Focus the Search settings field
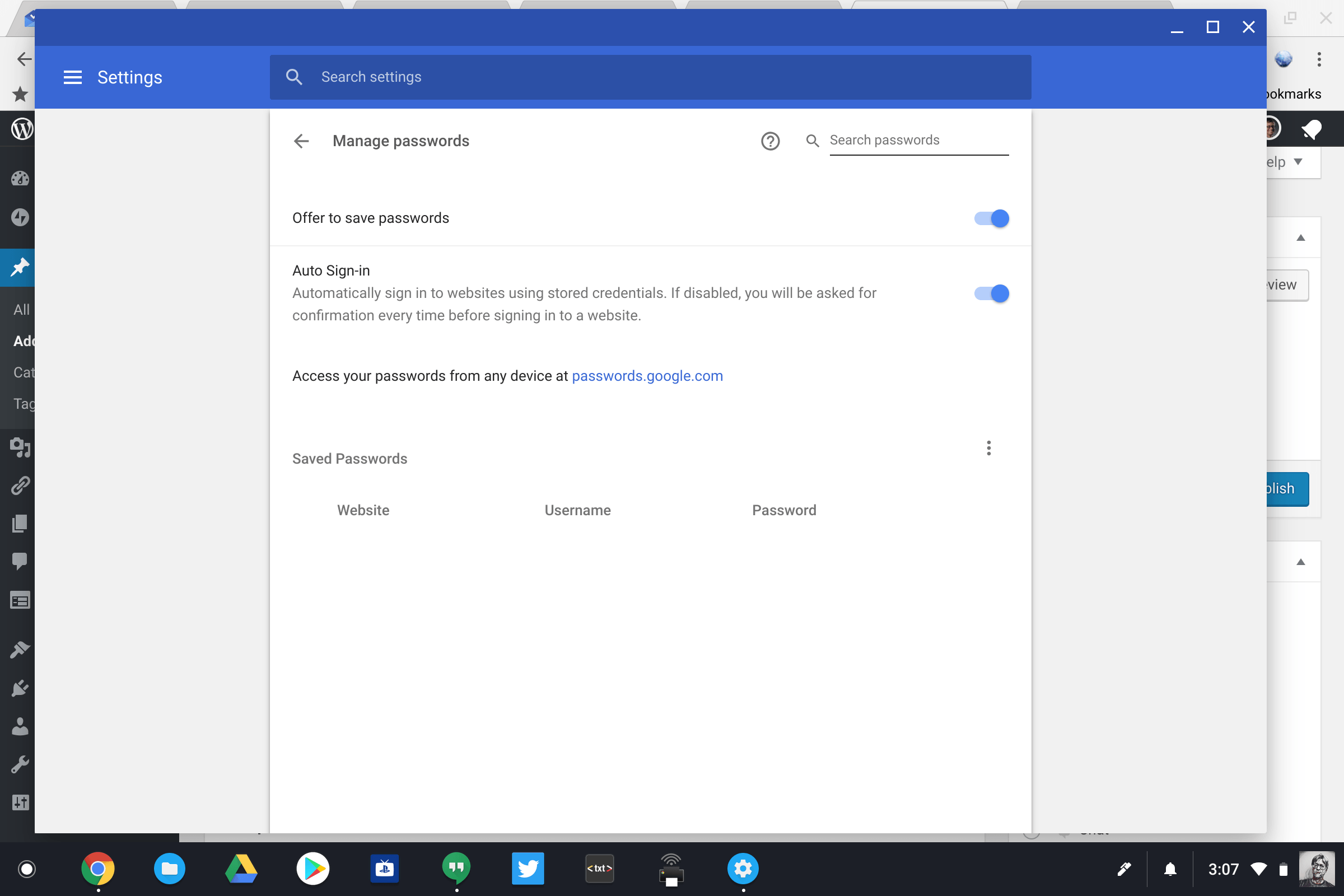This screenshot has width=1344, height=896. point(650,77)
